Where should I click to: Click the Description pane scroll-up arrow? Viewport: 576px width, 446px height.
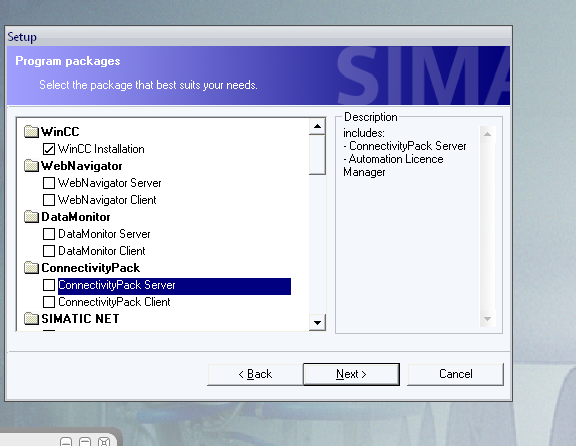(x=487, y=134)
